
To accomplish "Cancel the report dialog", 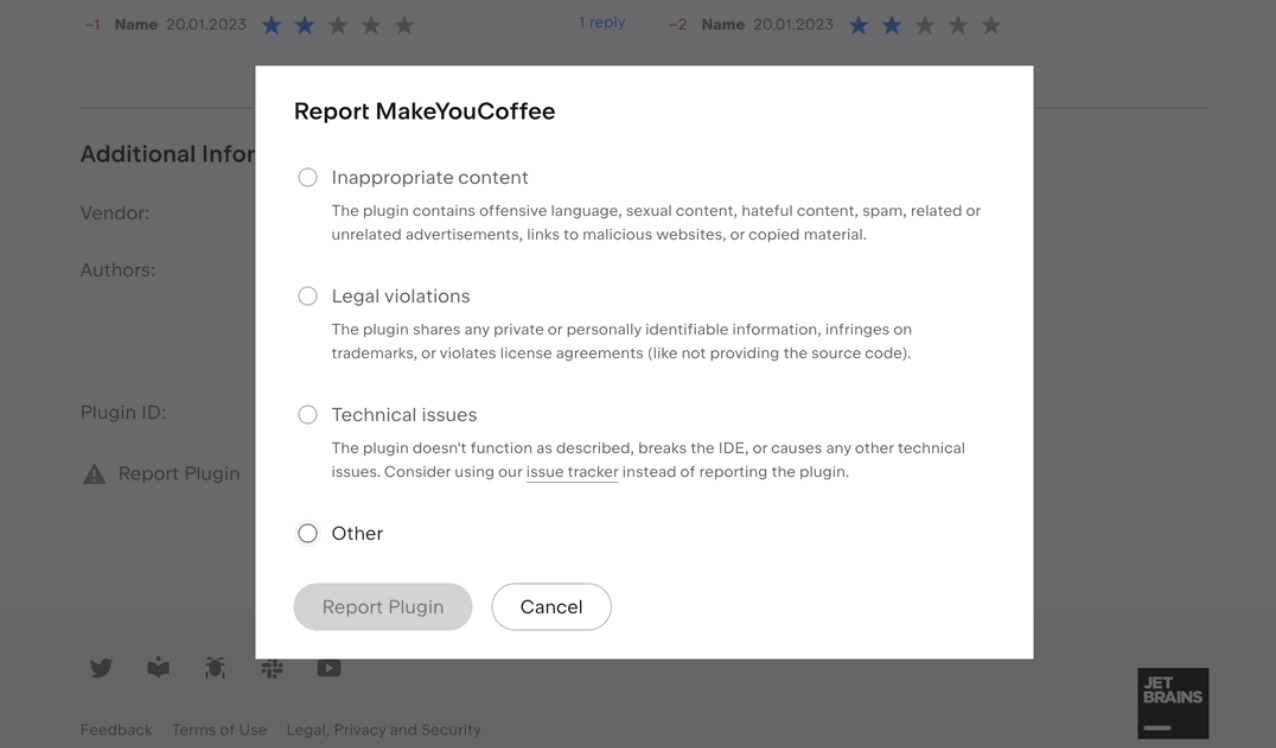I will 551,607.
